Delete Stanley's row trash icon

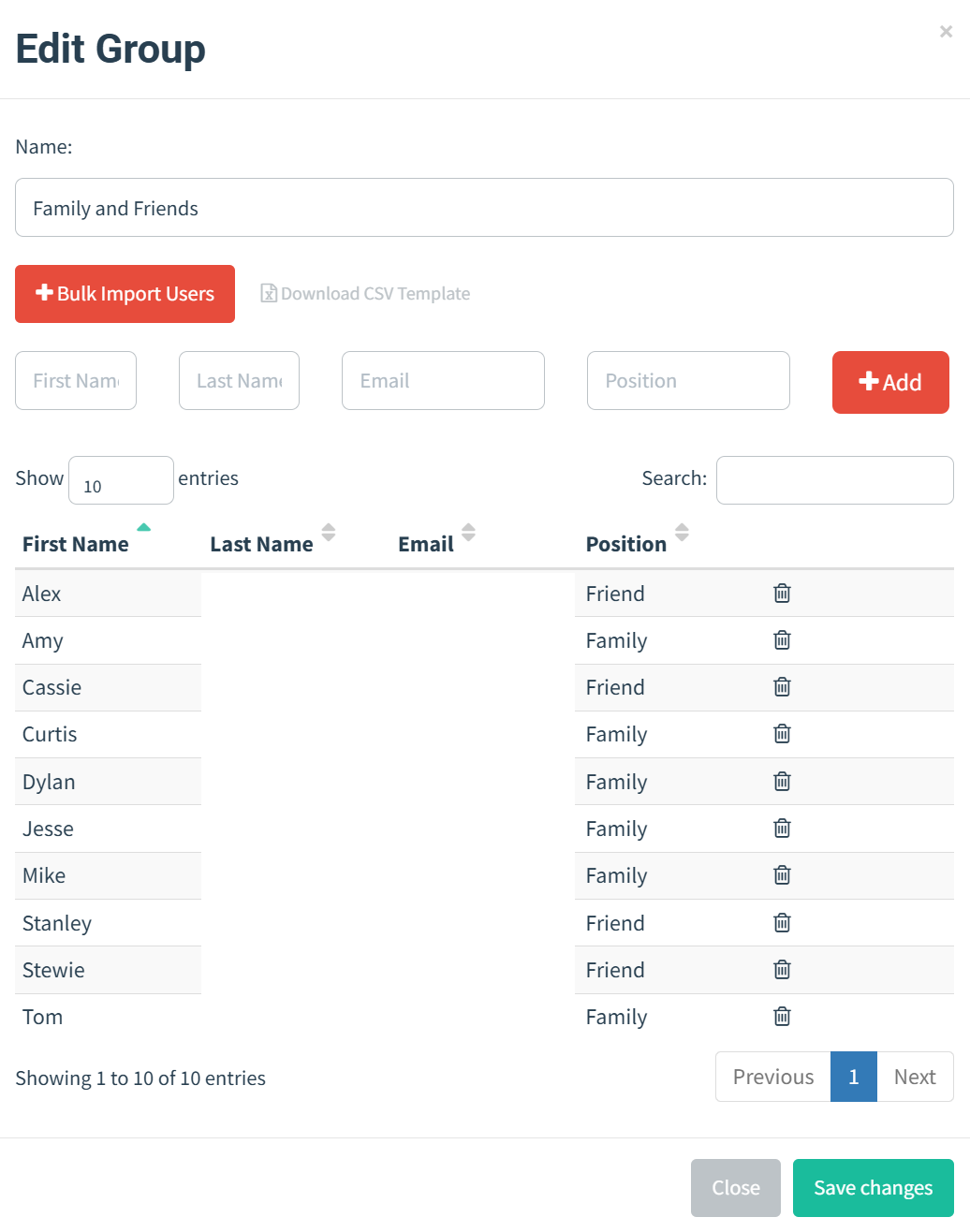(x=782, y=923)
